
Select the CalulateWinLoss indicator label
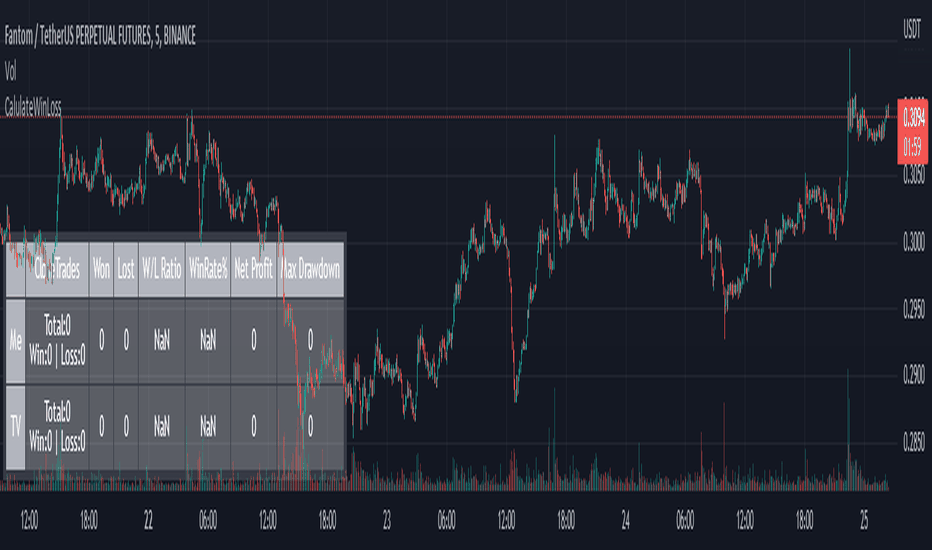pyautogui.click(x=33, y=108)
